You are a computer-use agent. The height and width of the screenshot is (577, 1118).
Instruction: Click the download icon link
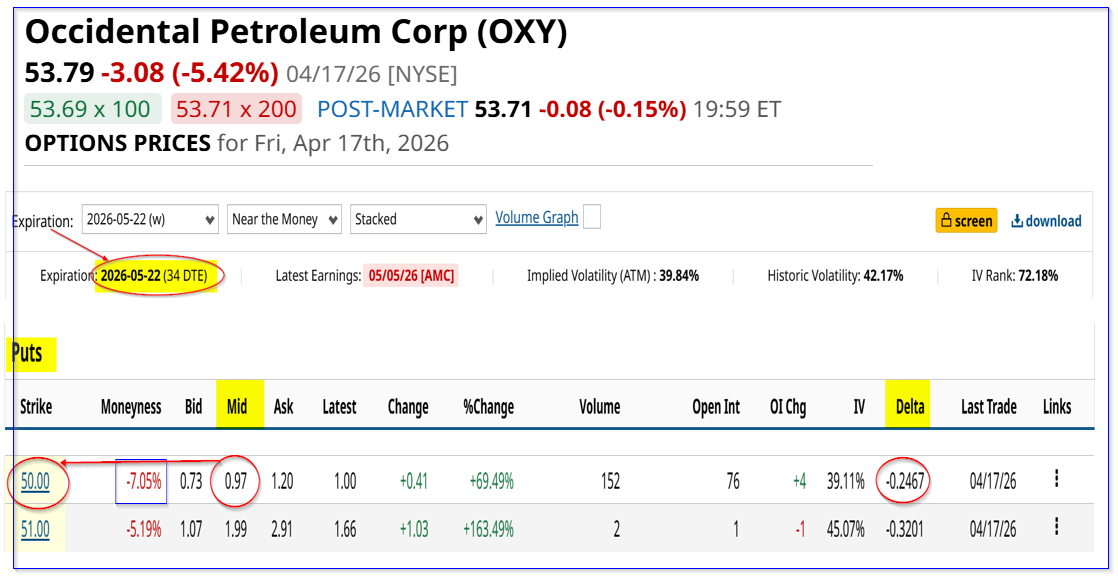pyautogui.click(x=1046, y=221)
